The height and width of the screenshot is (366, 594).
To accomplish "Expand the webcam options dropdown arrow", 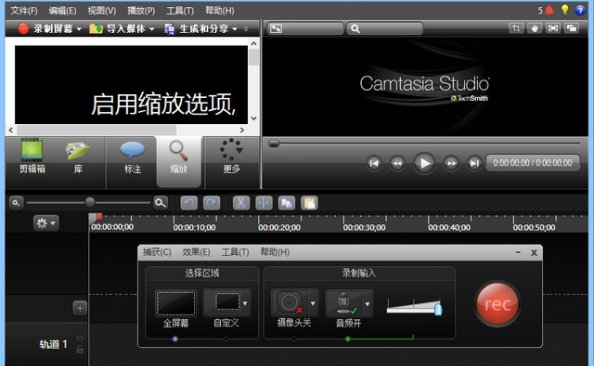I will [313, 303].
